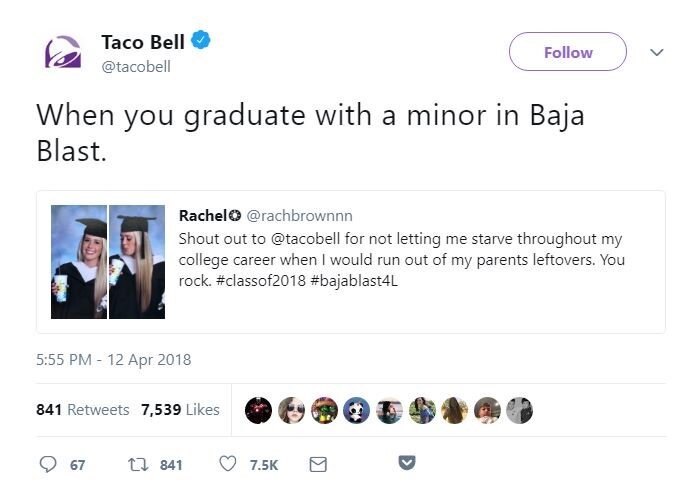The image size is (700, 498).
Task: Save tweet with the Pocket icon
Action: [x=407, y=463]
